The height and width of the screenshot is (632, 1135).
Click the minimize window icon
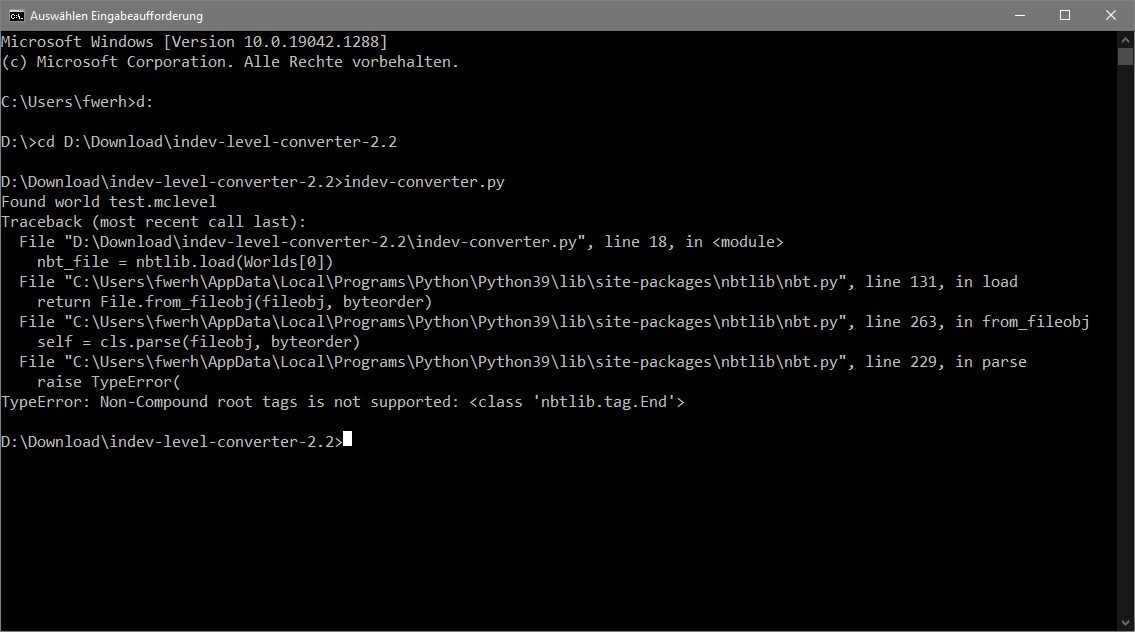[x=1019, y=15]
